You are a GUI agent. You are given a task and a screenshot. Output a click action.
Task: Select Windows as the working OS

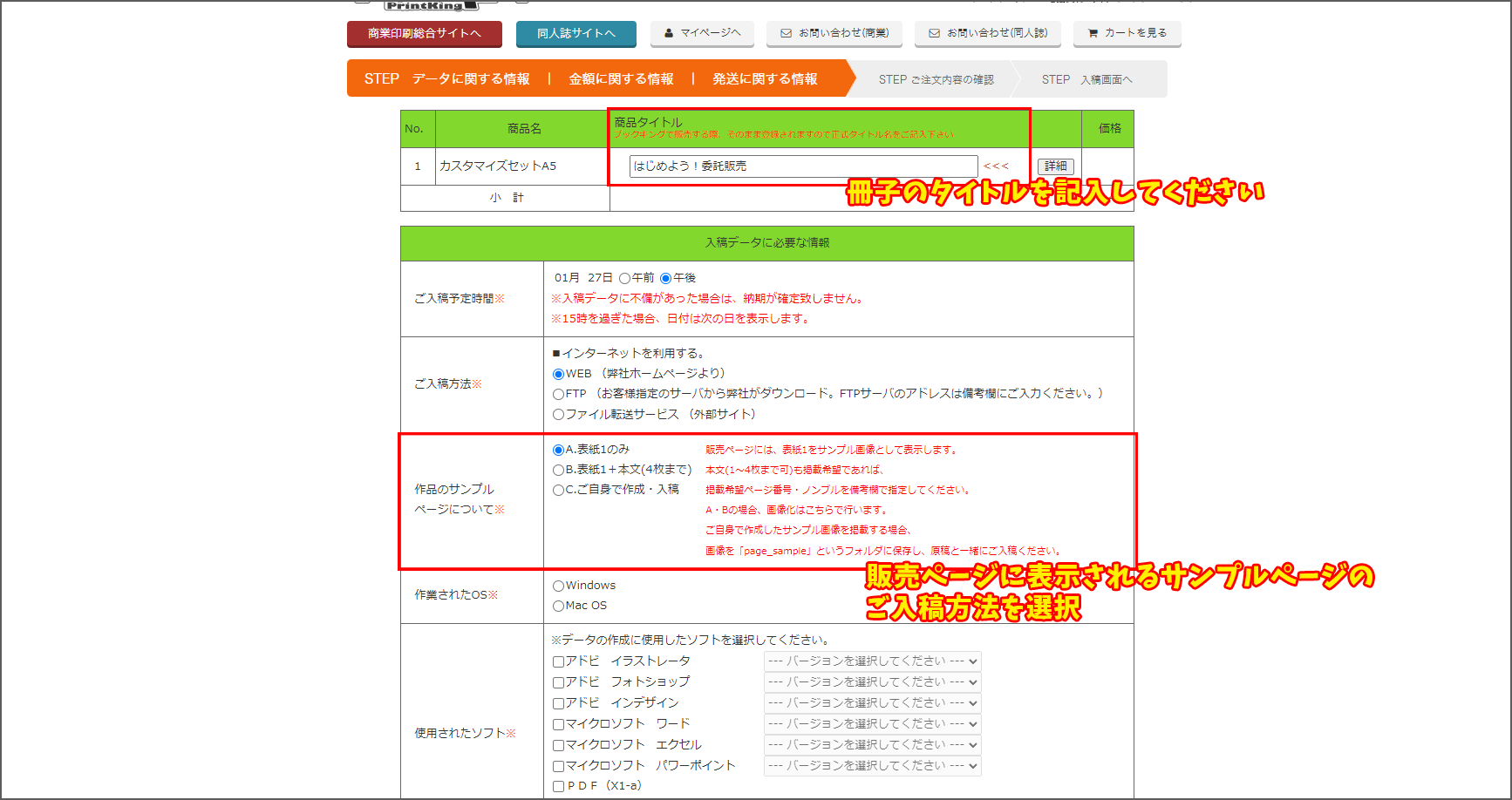click(558, 585)
